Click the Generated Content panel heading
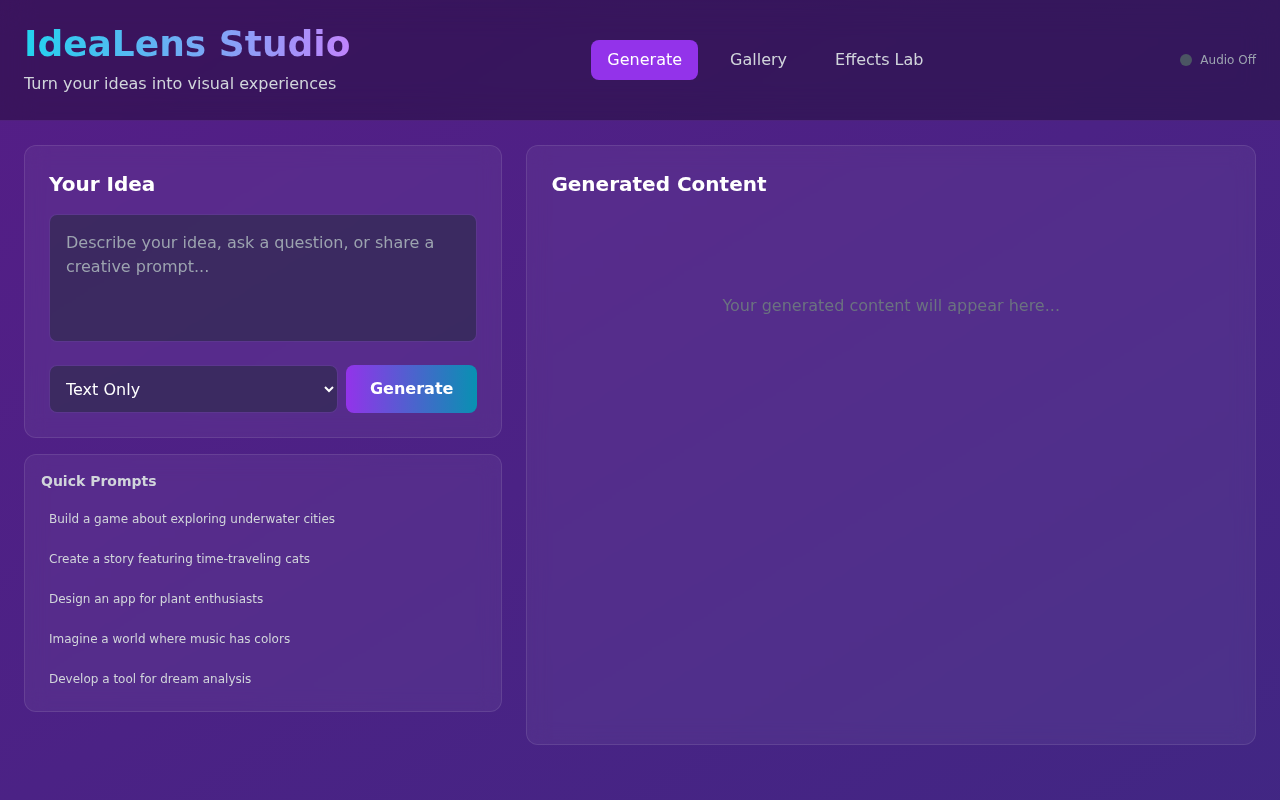 pos(659,184)
